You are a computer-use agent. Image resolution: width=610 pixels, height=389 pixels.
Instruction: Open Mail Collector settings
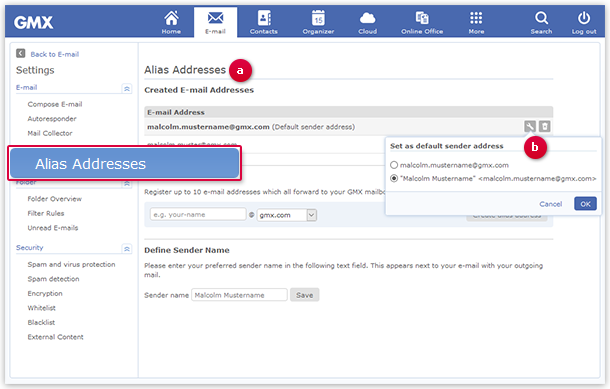click(50, 133)
